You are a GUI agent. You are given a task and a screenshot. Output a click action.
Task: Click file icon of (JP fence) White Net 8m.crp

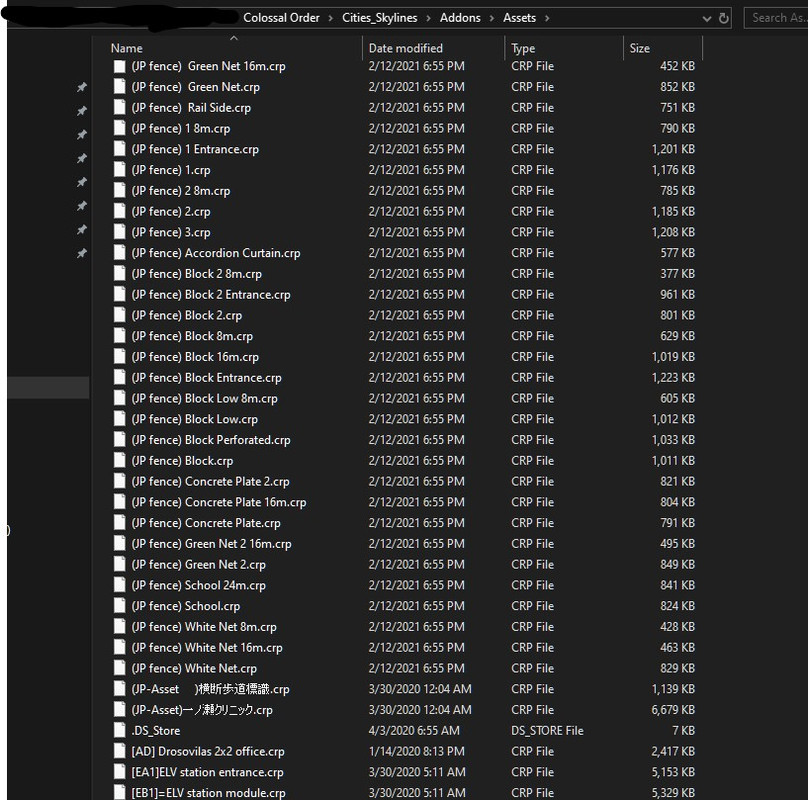120,627
